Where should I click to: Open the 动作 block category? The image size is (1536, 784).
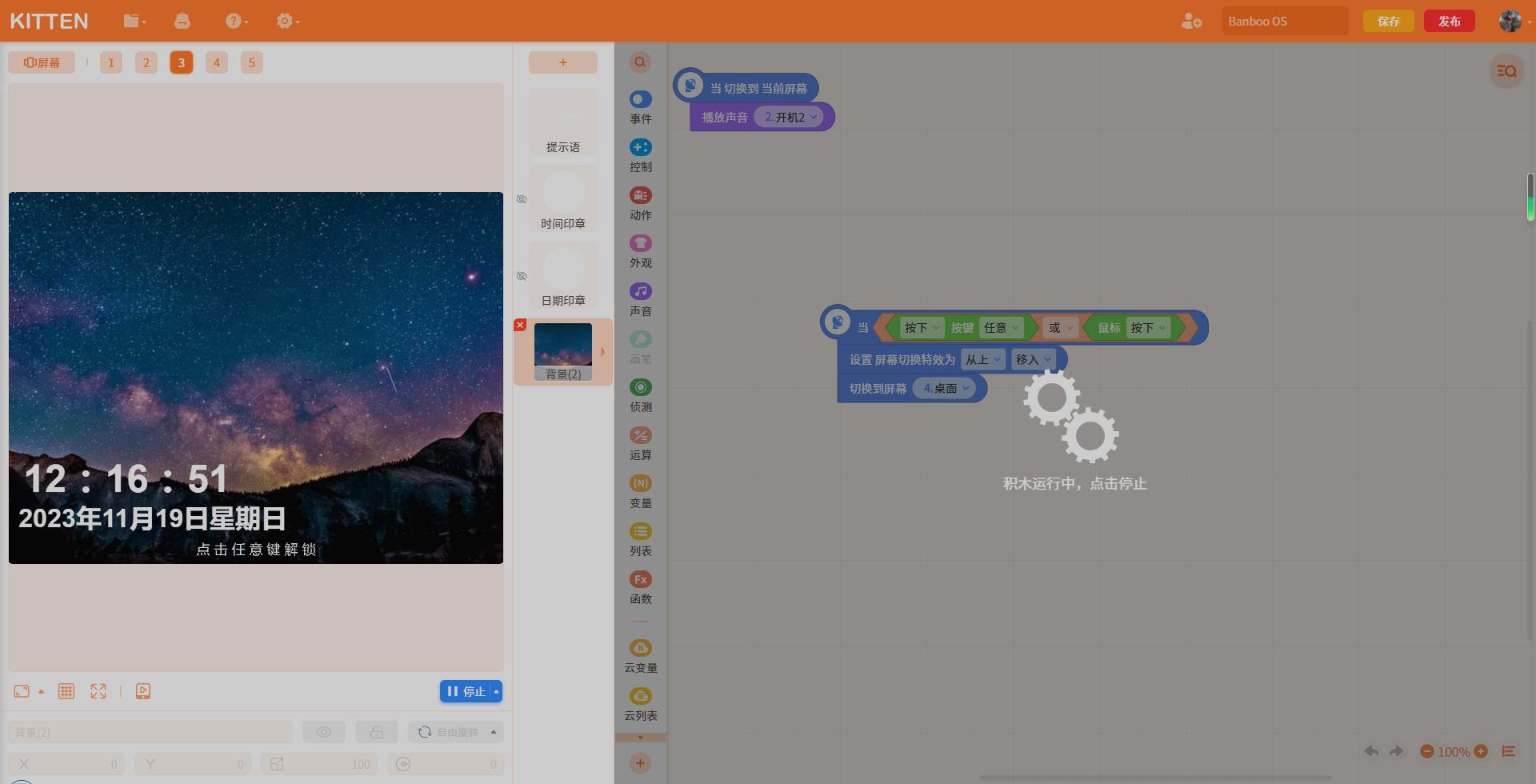(x=641, y=204)
